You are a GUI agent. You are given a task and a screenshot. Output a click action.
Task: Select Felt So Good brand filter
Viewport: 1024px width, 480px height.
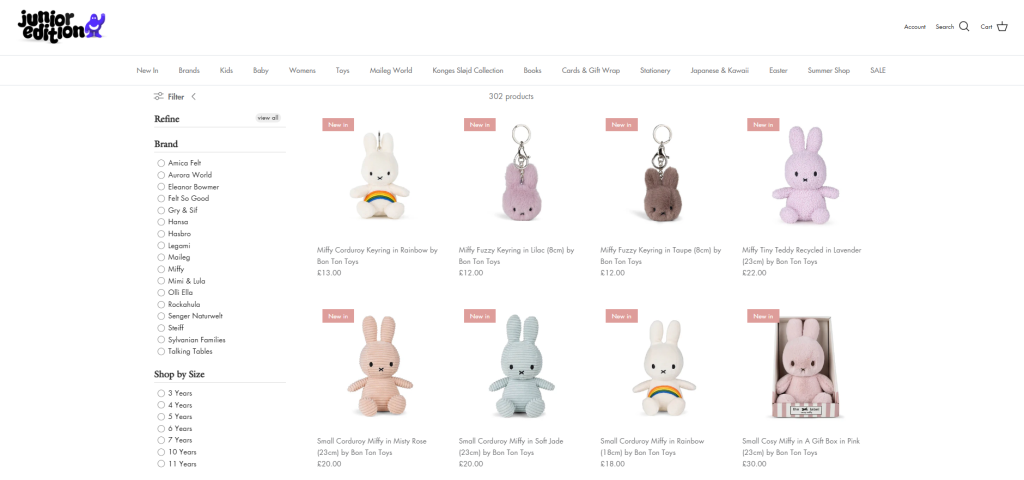184,199
